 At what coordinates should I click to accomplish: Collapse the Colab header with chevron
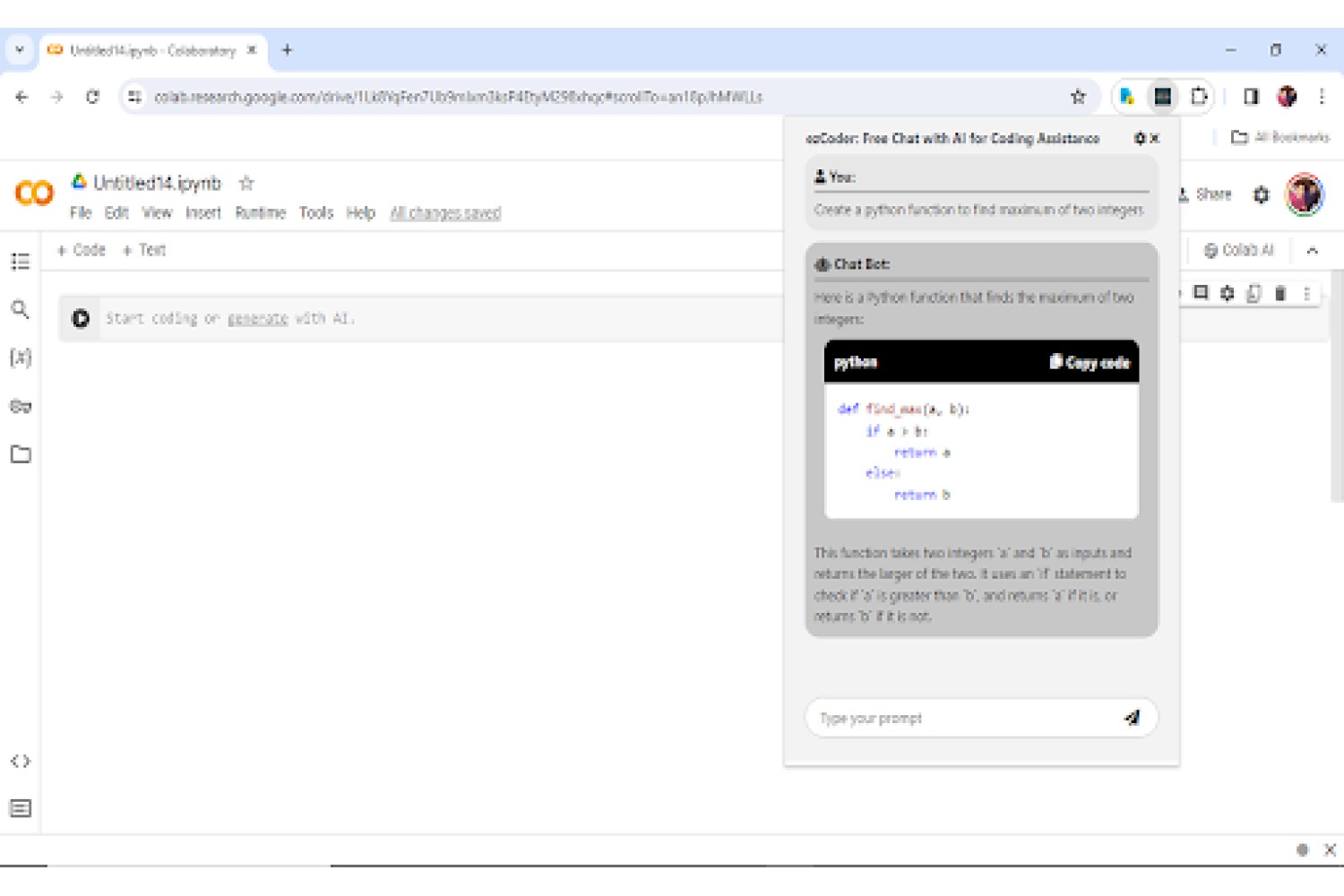1312,251
